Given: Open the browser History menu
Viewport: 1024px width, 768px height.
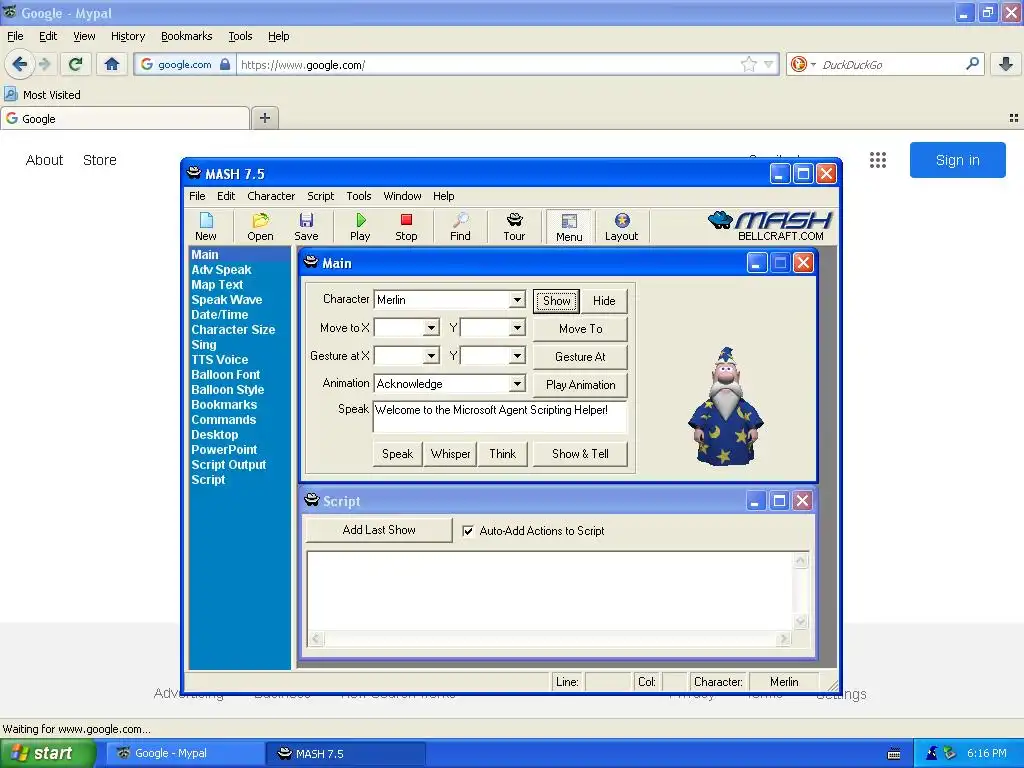Looking at the screenshot, I should point(128,36).
